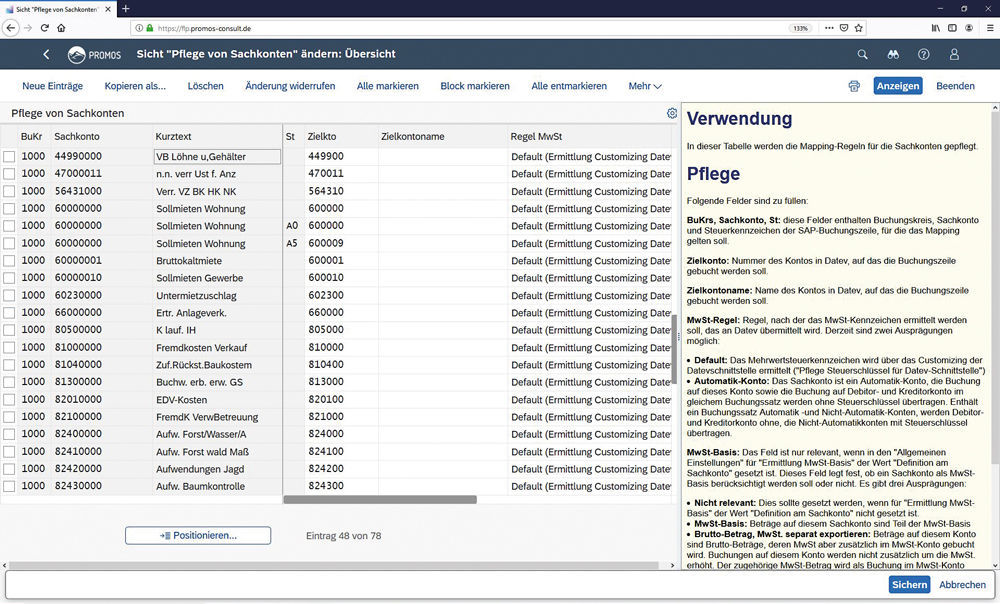This screenshot has width=1000, height=604.
Task: Expand the Mehr dropdown menu
Action: click(645, 86)
